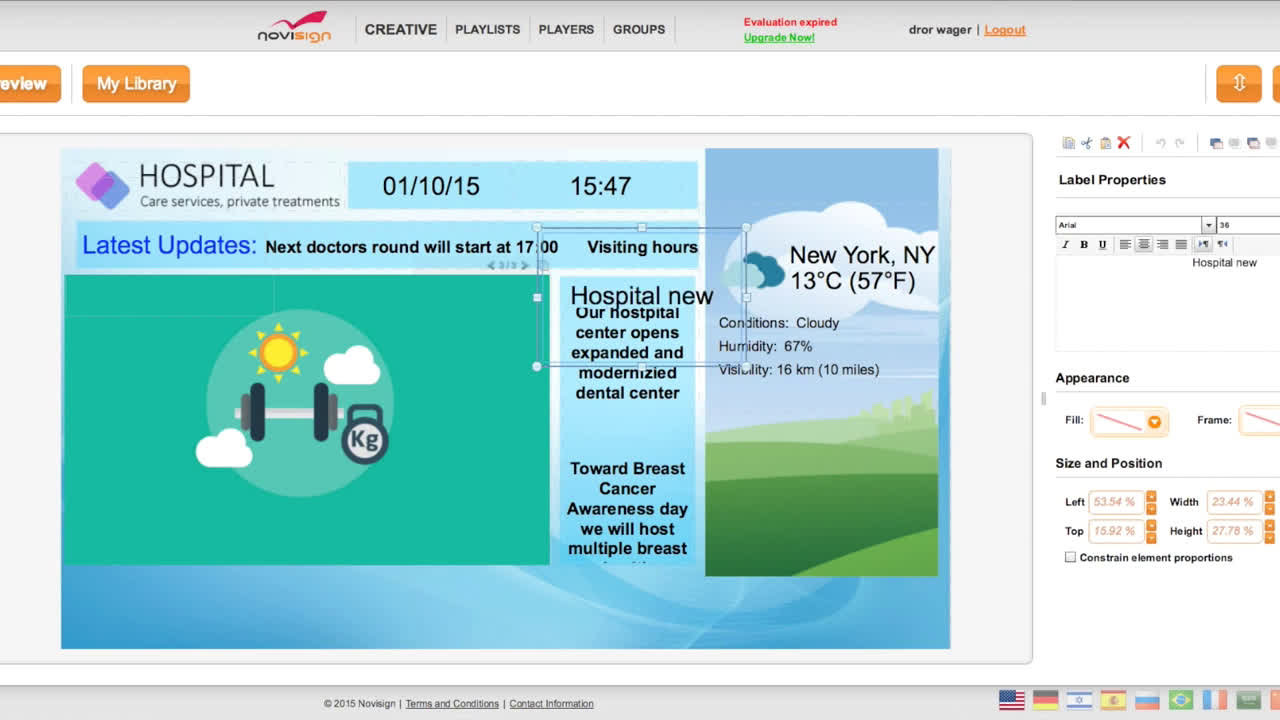
Task: Click the Upgrade Now! link
Action: 778,38
